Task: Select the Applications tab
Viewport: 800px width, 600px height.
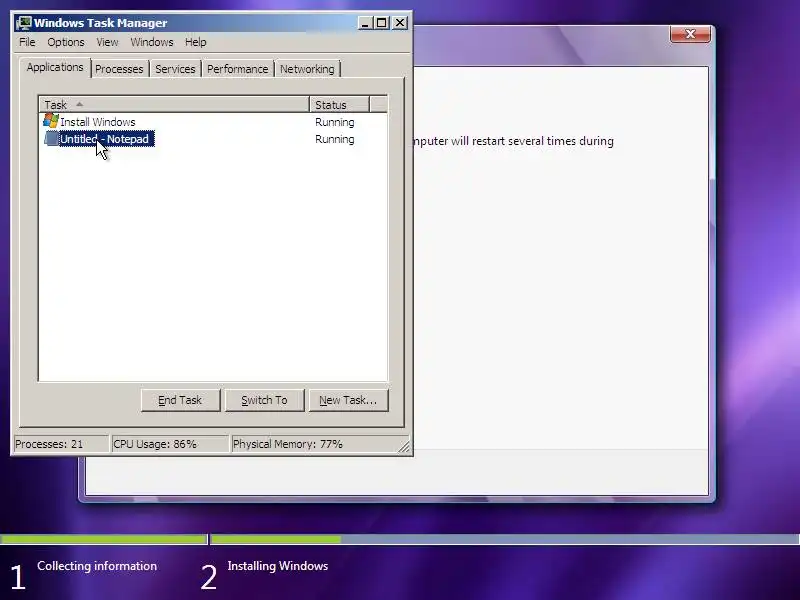Action: pos(55,67)
